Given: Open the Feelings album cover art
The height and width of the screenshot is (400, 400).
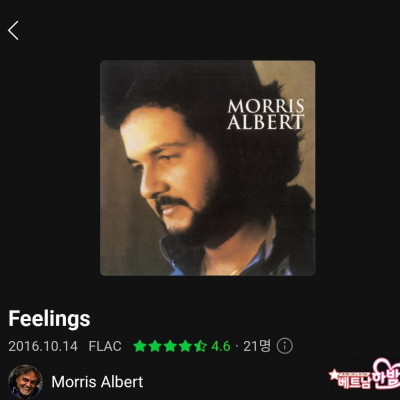Looking at the screenshot, I should click(x=208, y=168).
